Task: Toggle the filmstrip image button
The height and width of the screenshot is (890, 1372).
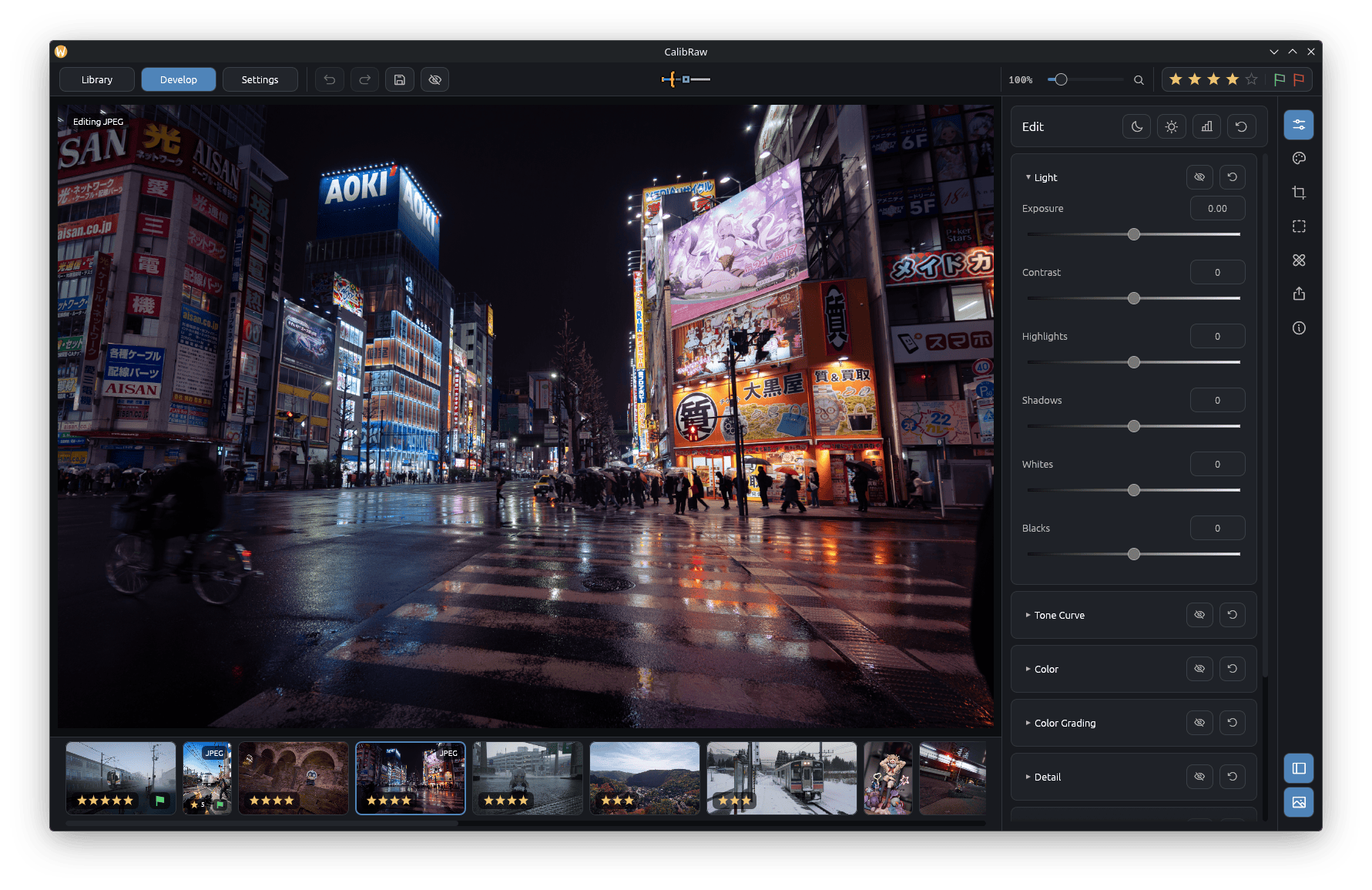Action: pos(1299,802)
